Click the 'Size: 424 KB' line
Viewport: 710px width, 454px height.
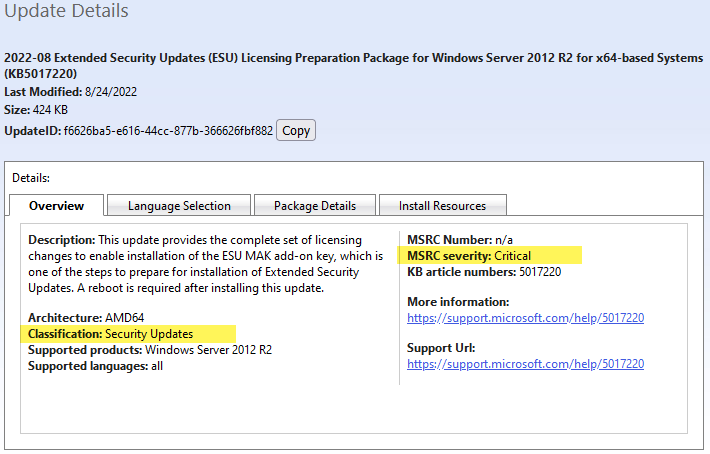tap(36, 110)
